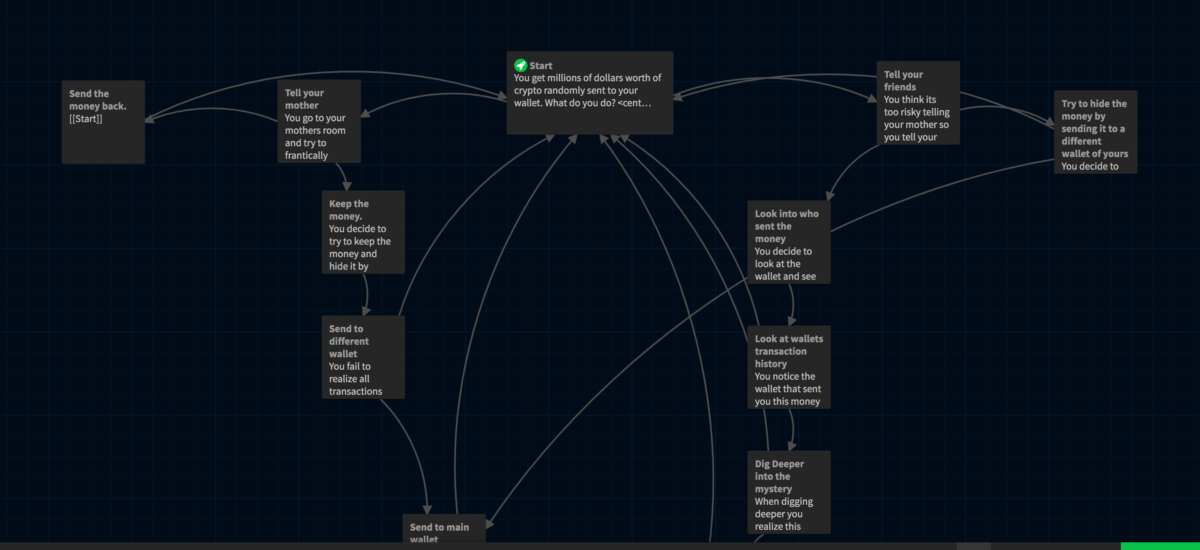Click the green rocket start icon

click(520, 65)
